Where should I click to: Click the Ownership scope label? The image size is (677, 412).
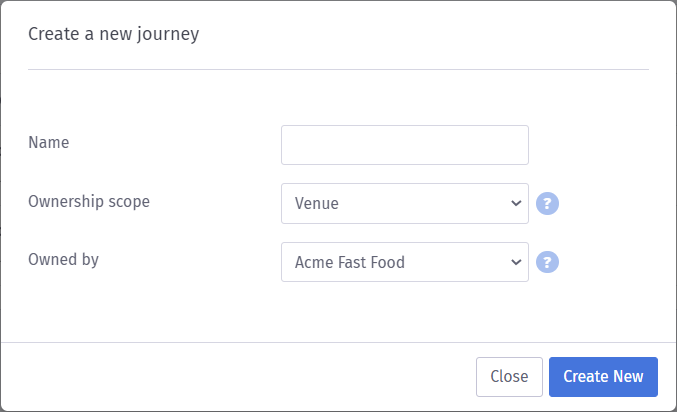(89, 201)
